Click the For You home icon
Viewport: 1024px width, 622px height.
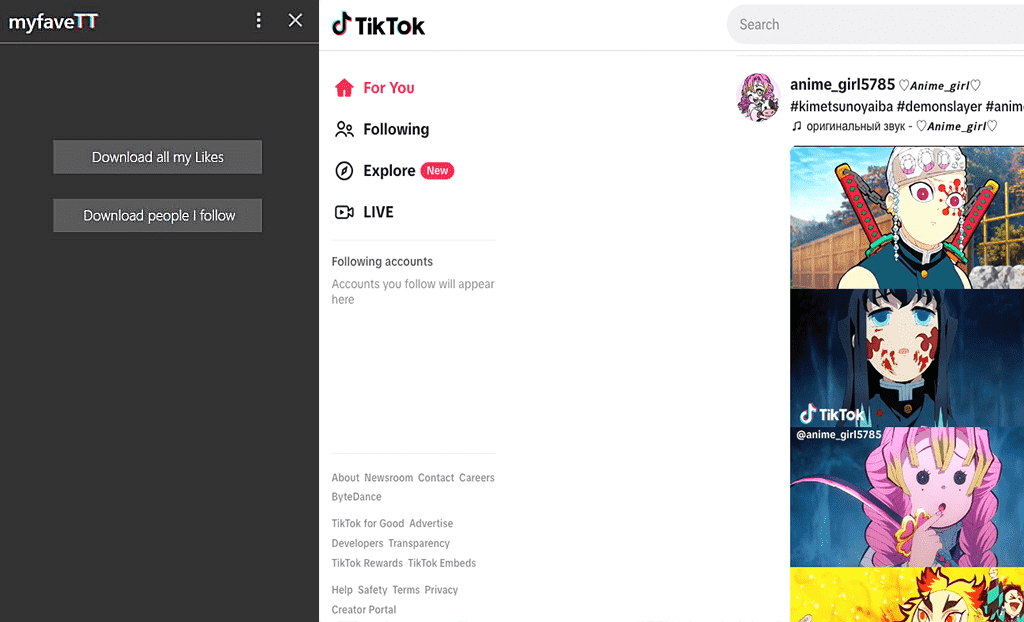click(344, 88)
